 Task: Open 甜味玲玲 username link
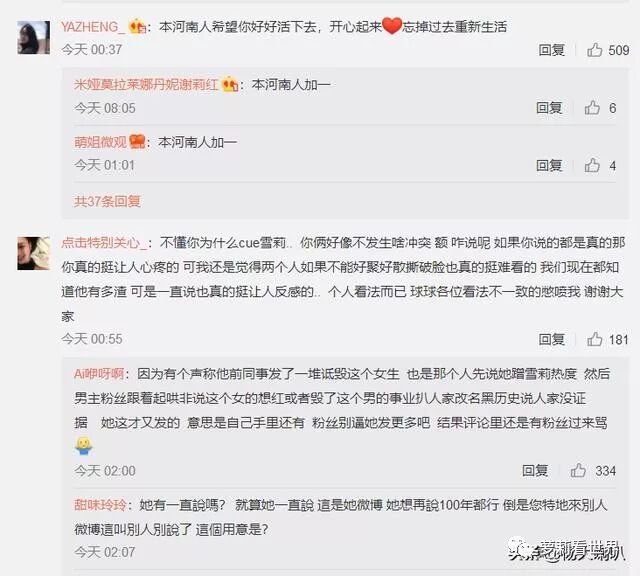click(100, 505)
